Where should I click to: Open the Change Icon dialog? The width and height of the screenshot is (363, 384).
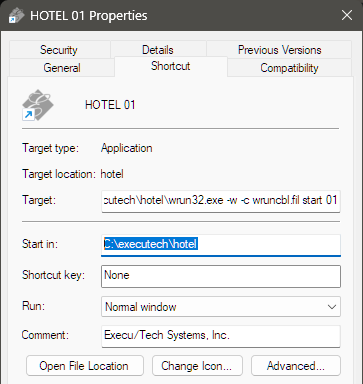[x=197, y=366]
